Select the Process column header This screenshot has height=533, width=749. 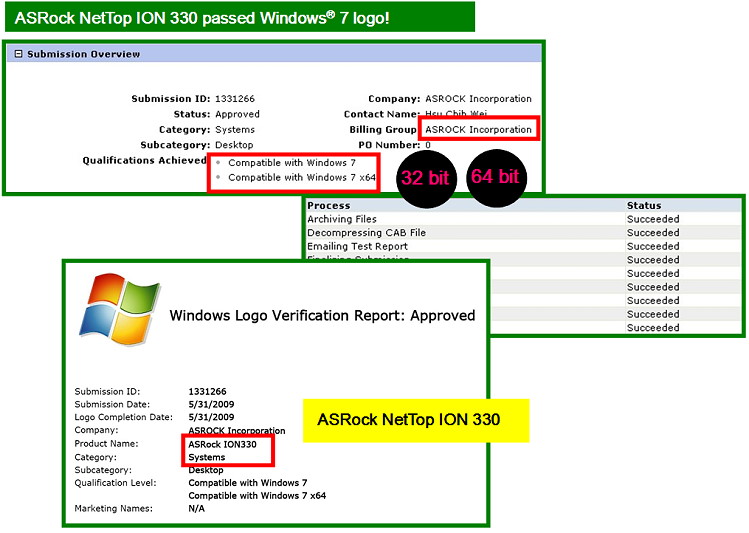click(x=329, y=206)
